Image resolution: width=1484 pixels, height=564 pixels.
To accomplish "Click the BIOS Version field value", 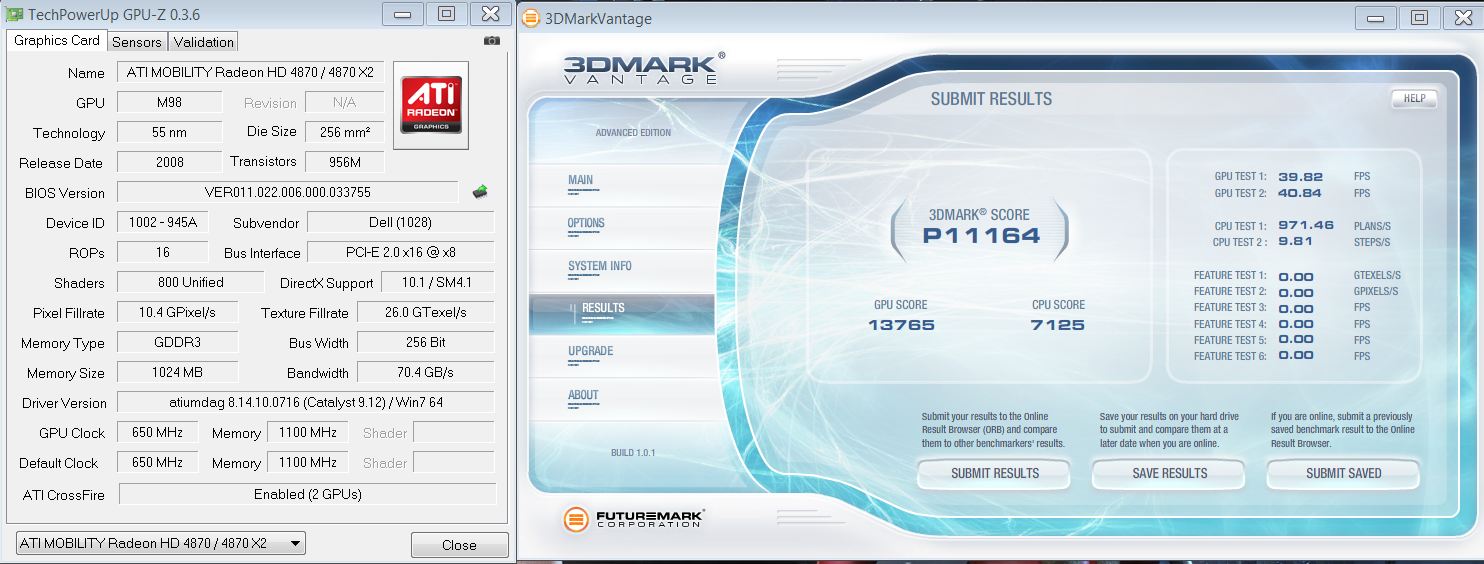I will coord(288,192).
